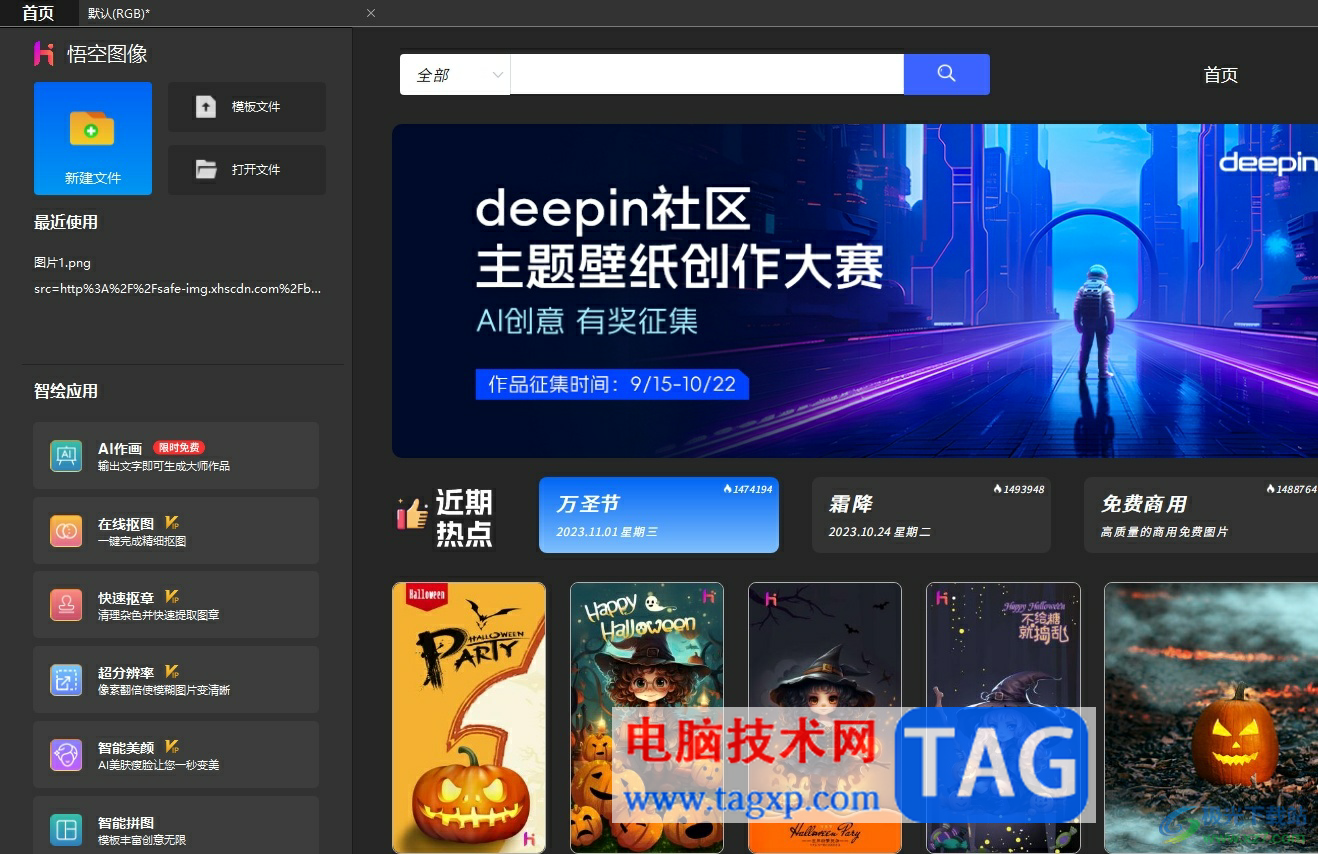
Task: Click the 一键完成精细抠图 description
Action: (x=142, y=541)
